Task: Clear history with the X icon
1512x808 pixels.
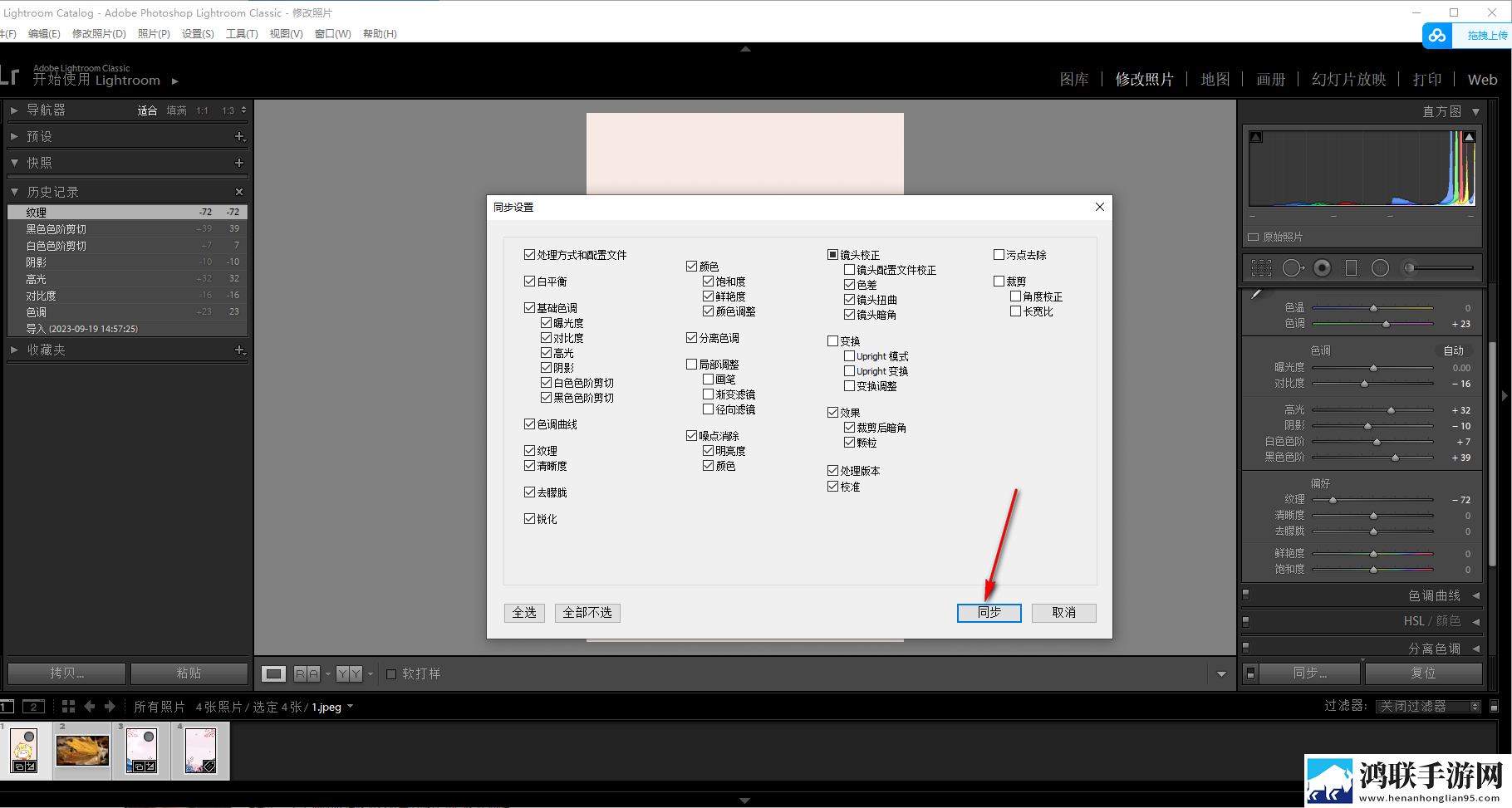Action: pos(239,192)
